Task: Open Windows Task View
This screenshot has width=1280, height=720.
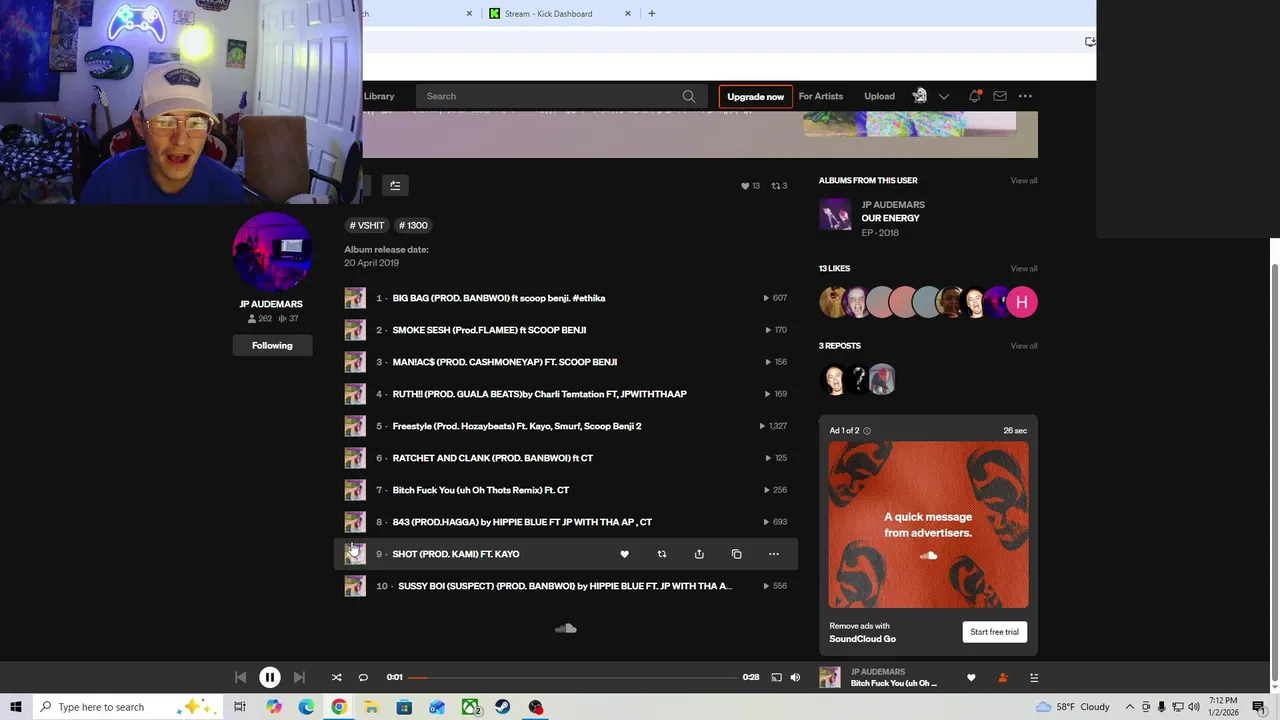Action: coord(240,707)
